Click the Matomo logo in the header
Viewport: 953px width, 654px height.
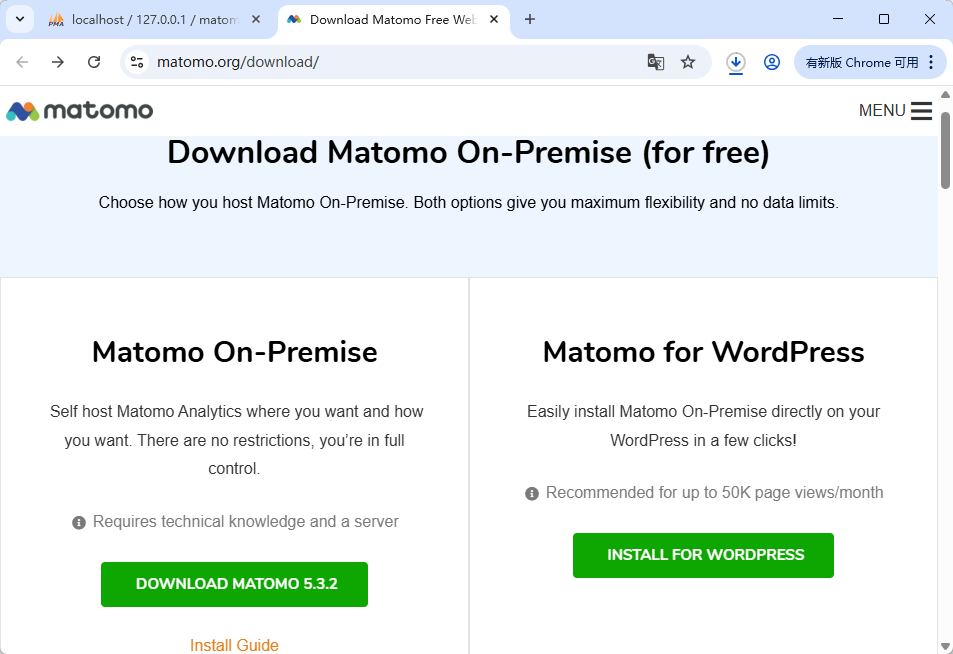[80, 111]
